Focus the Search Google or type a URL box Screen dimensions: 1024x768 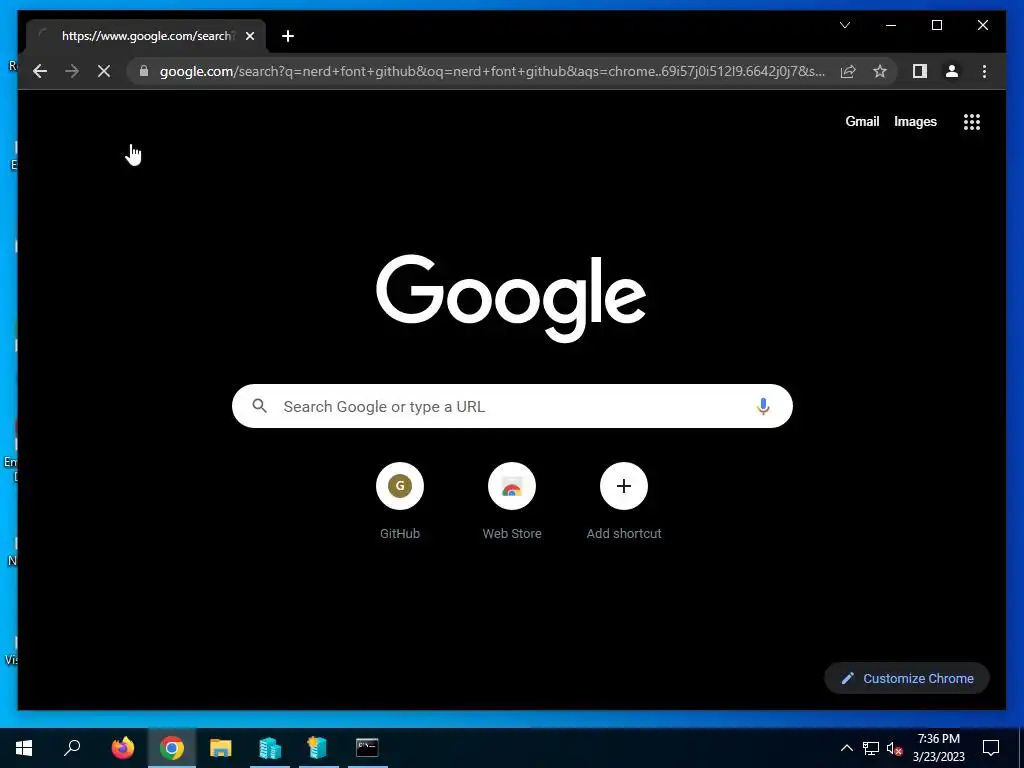(x=512, y=406)
